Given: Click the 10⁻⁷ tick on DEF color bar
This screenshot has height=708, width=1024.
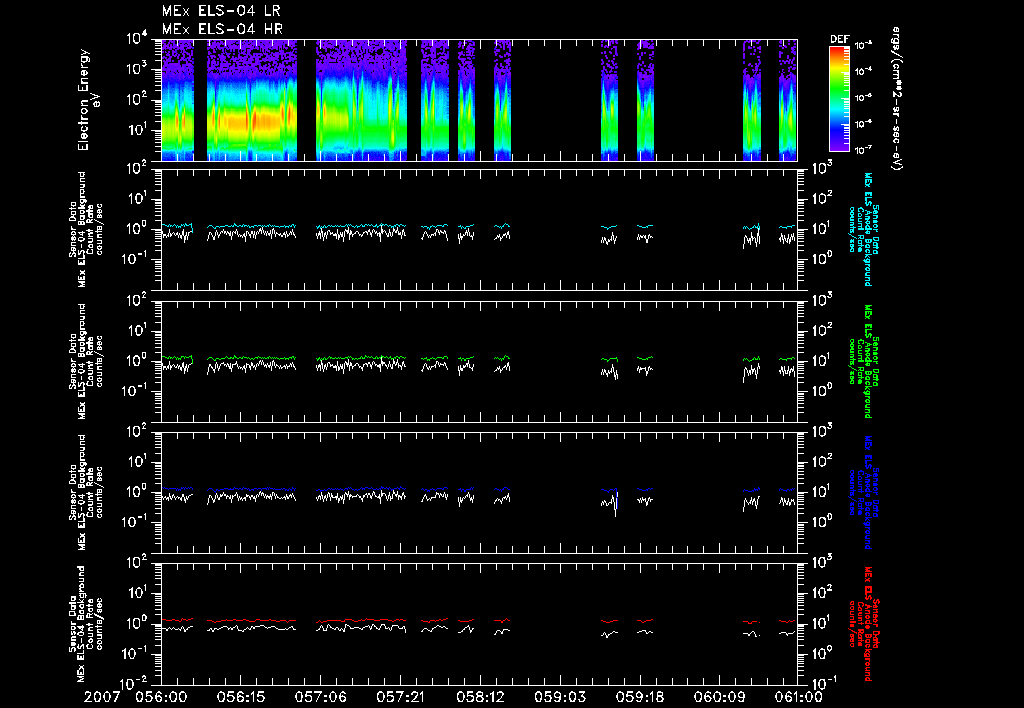Looking at the screenshot, I should pyautogui.click(x=865, y=150).
